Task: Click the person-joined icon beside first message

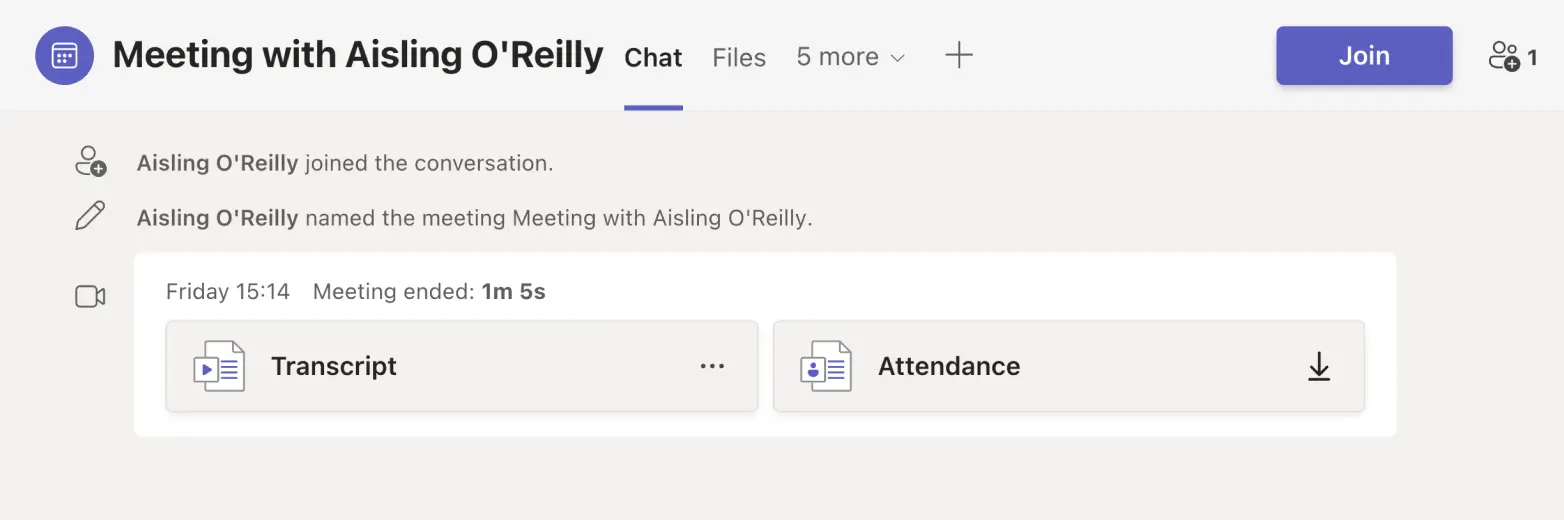Action: [90, 162]
